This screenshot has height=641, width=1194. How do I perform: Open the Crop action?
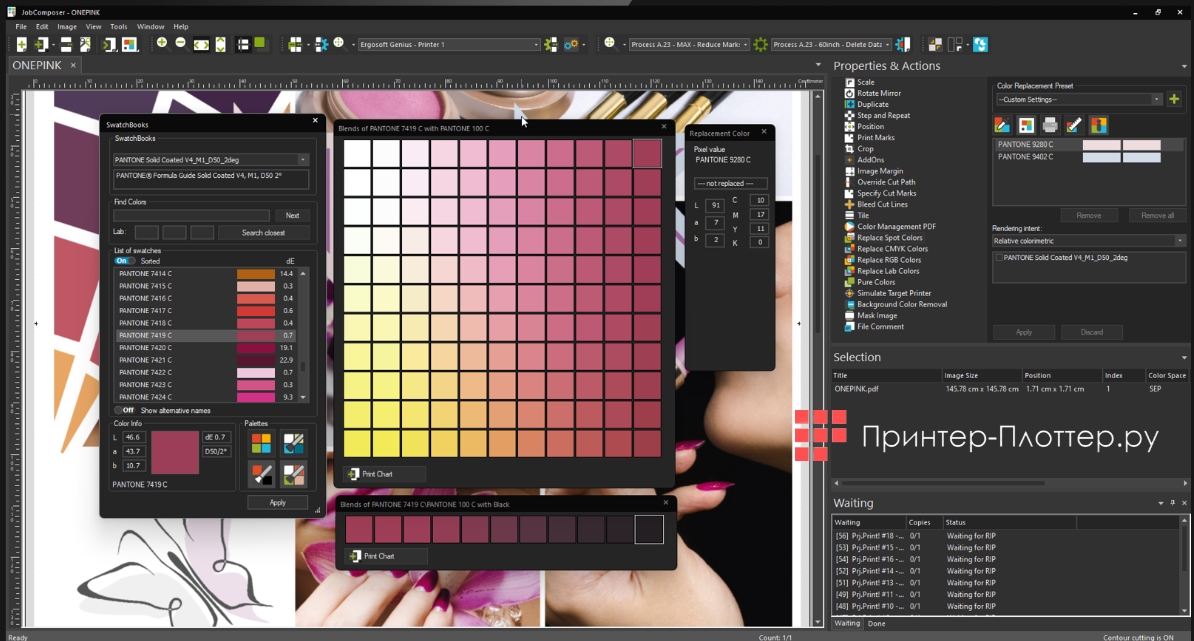[x=865, y=149]
